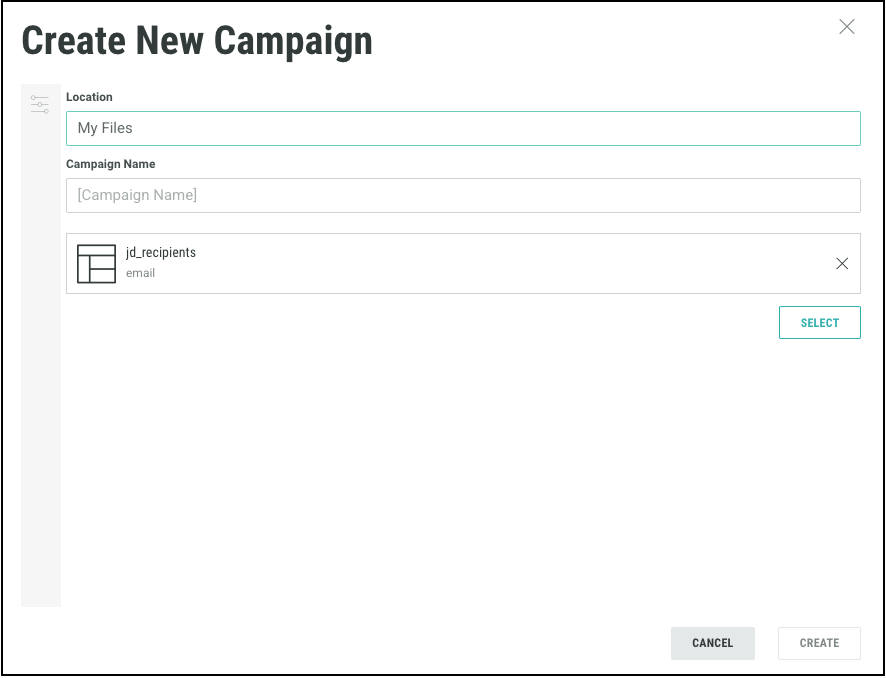Screen dimensions: 886x678
Task: Click into the Campaign Name text box
Action: (463, 195)
